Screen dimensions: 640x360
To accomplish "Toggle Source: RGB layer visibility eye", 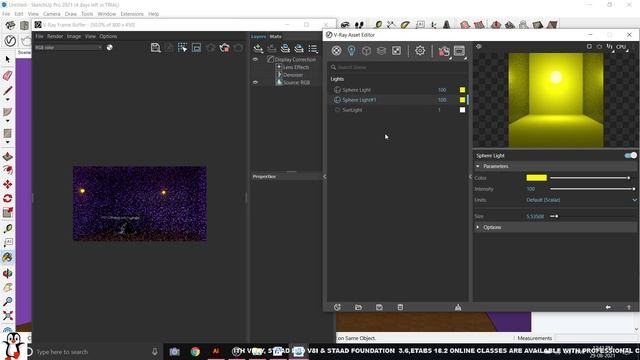I will [x=256, y=82].
